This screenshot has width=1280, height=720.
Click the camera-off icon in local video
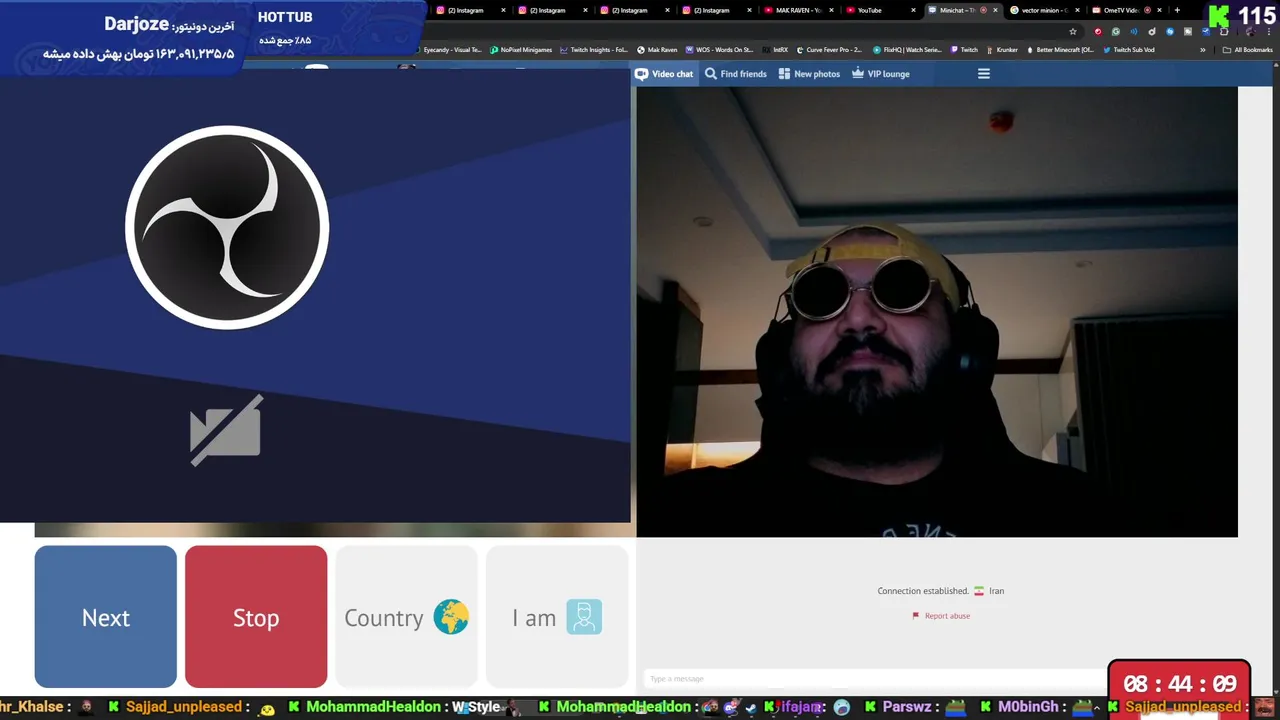pyautogui.click(x=227, y=430)
